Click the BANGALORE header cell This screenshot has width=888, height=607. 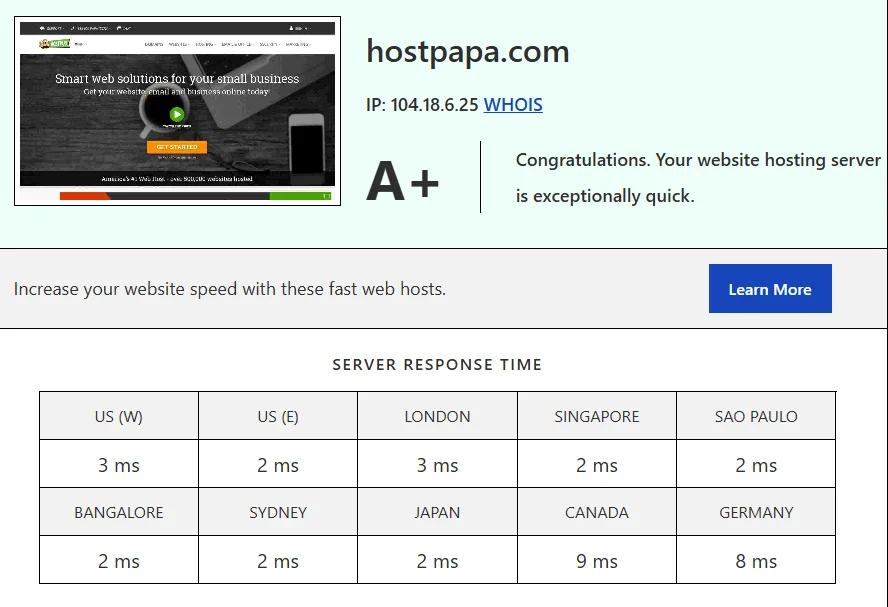click(119, 512)
